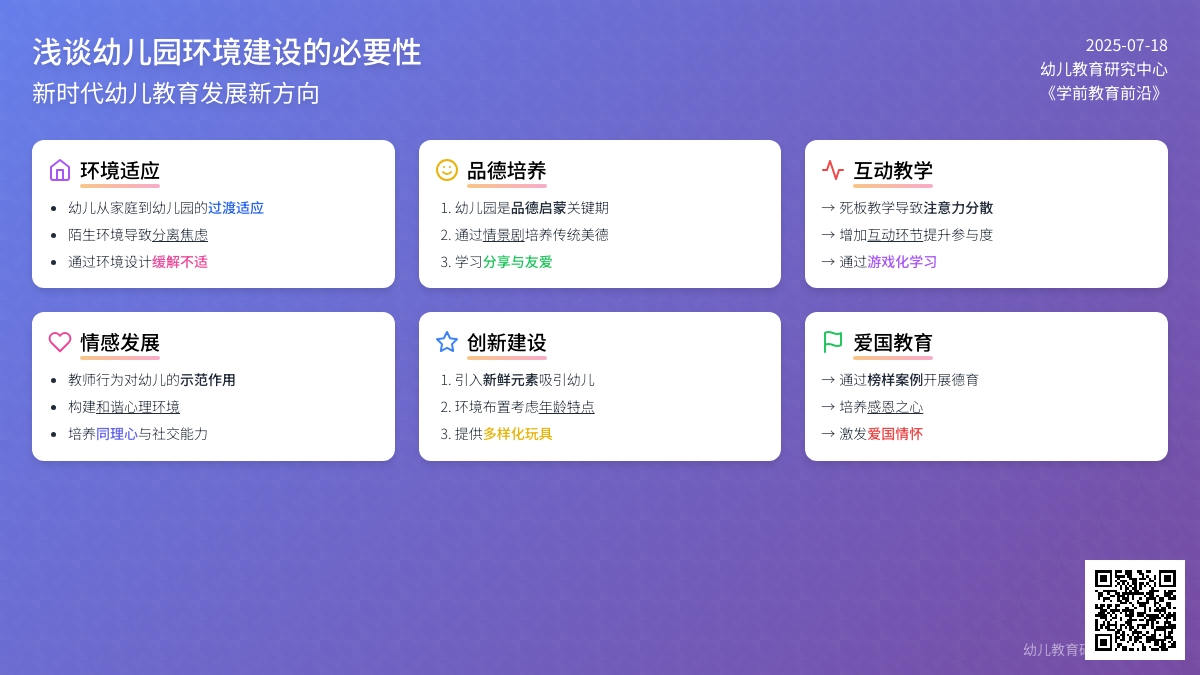Select the 互动教学 card heading

coord(893,171)
